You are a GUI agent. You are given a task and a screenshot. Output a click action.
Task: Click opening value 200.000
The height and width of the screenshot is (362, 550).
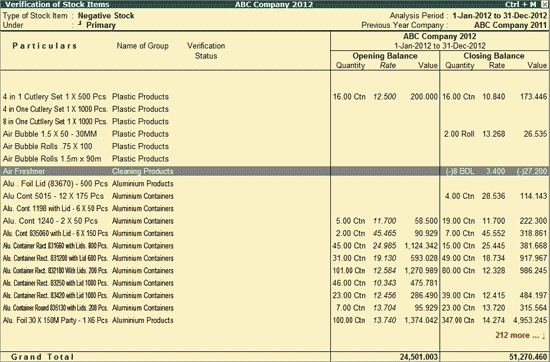(x=424, y=97)
